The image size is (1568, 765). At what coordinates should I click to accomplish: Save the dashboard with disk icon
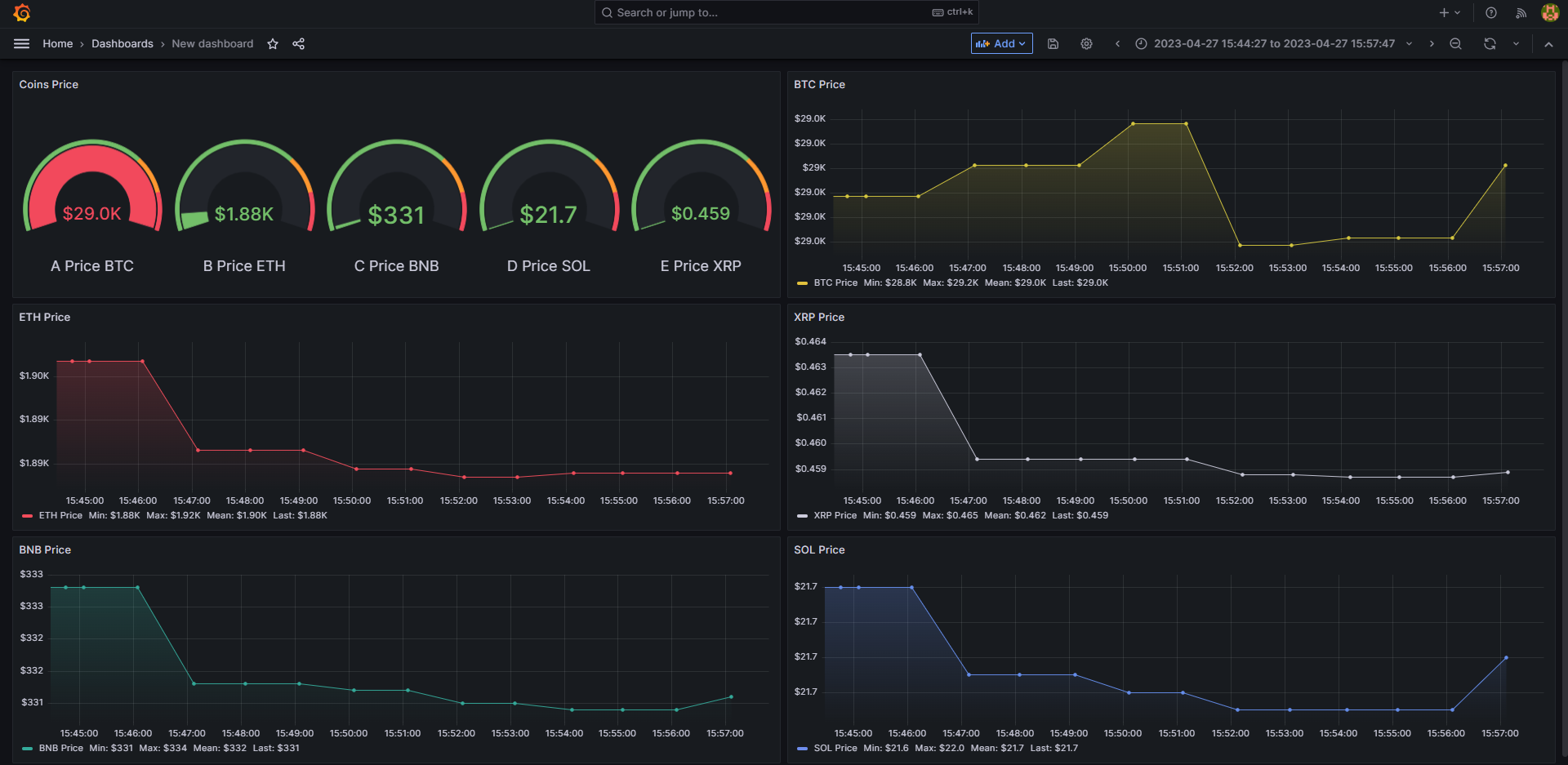(x=1053, y=44)
